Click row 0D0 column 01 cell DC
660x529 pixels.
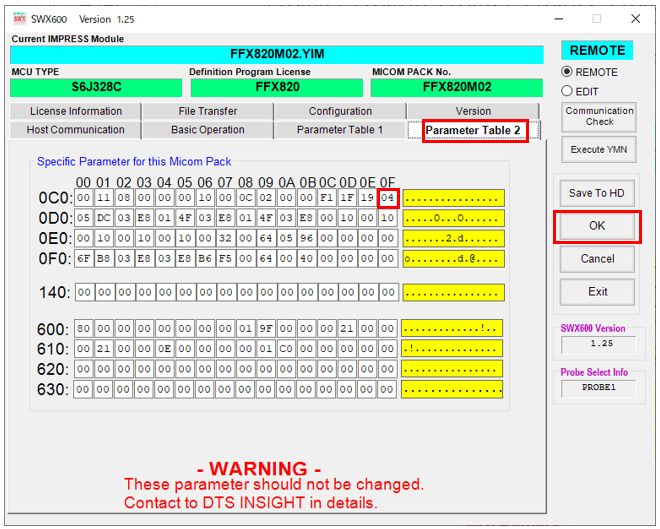click(x=104, y=218)
